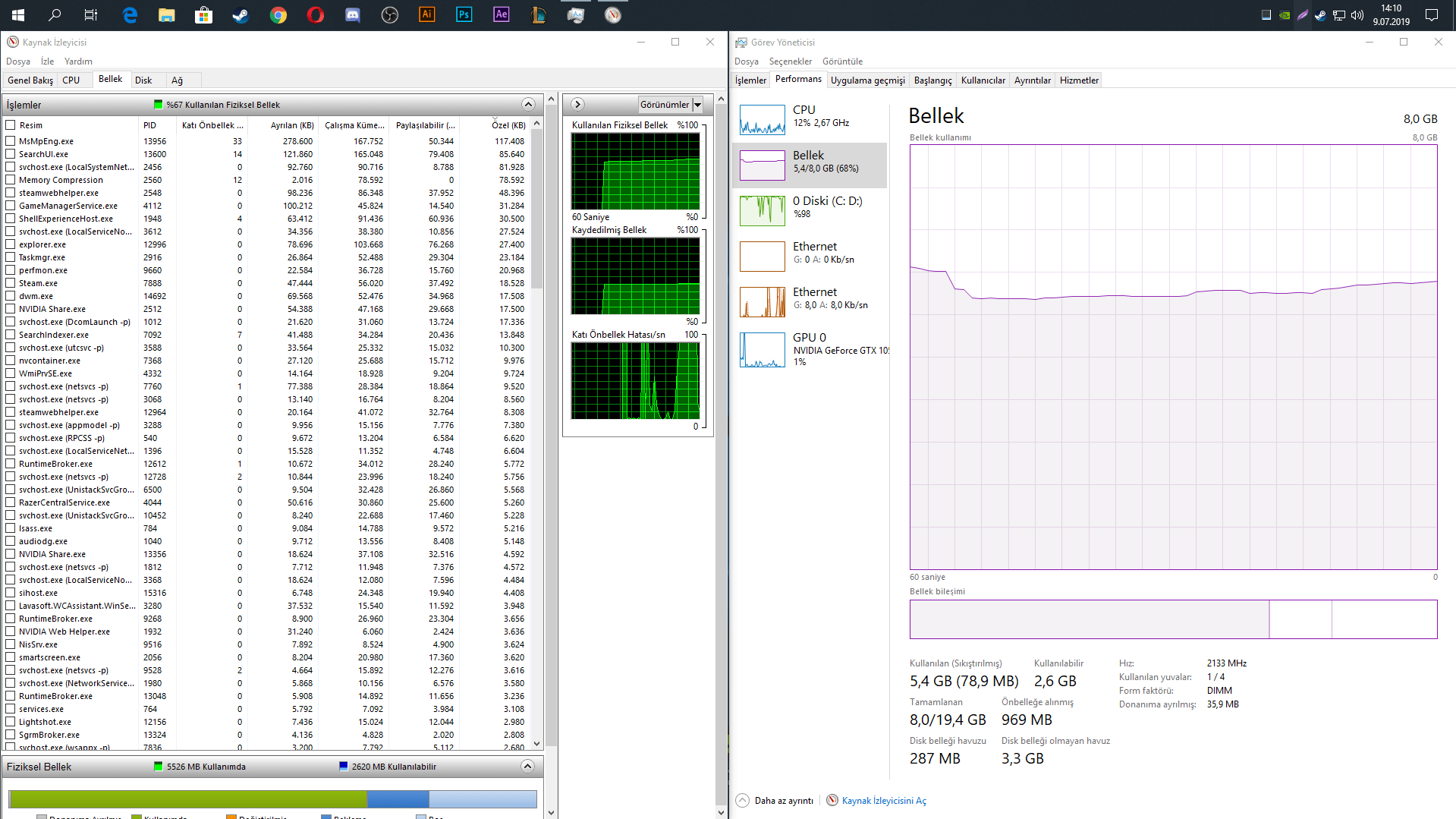The image size is (1456, 819).
Task: Check the SearchUI.exe process checkbox
Action: click(11, 154)
